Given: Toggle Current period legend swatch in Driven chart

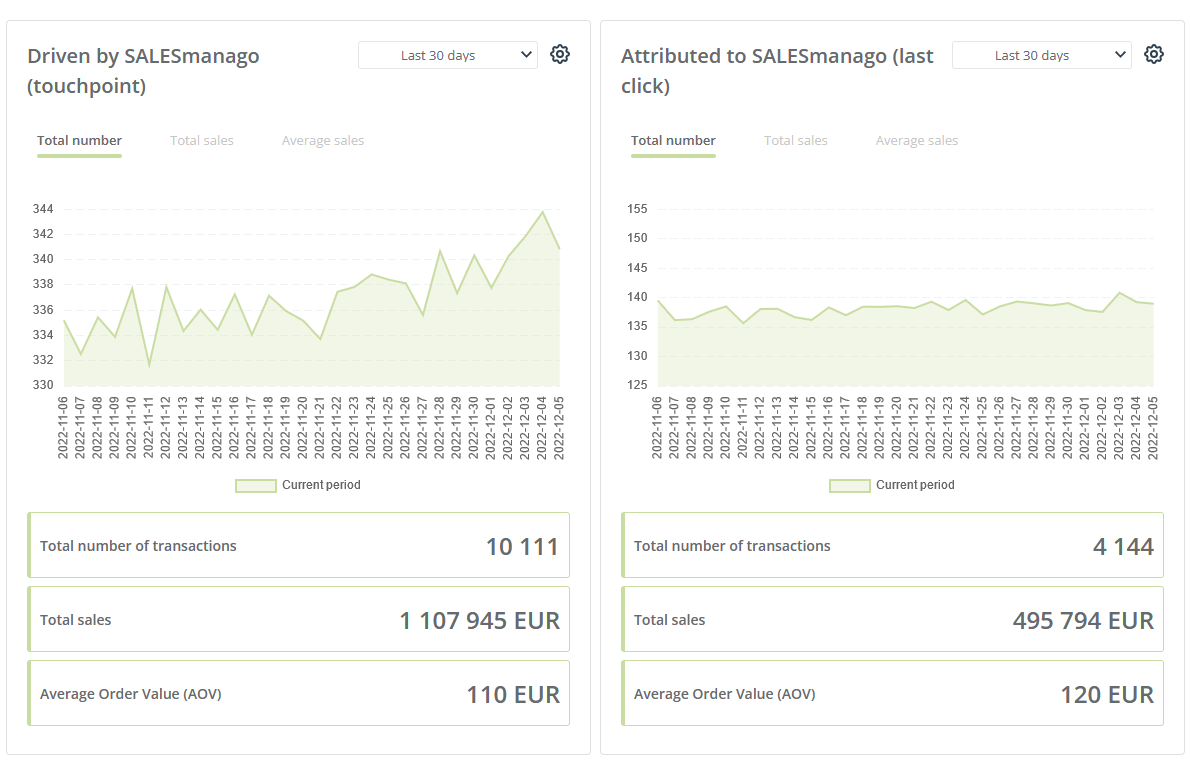Looking at the screenshot, I should [x=256, y=486].
